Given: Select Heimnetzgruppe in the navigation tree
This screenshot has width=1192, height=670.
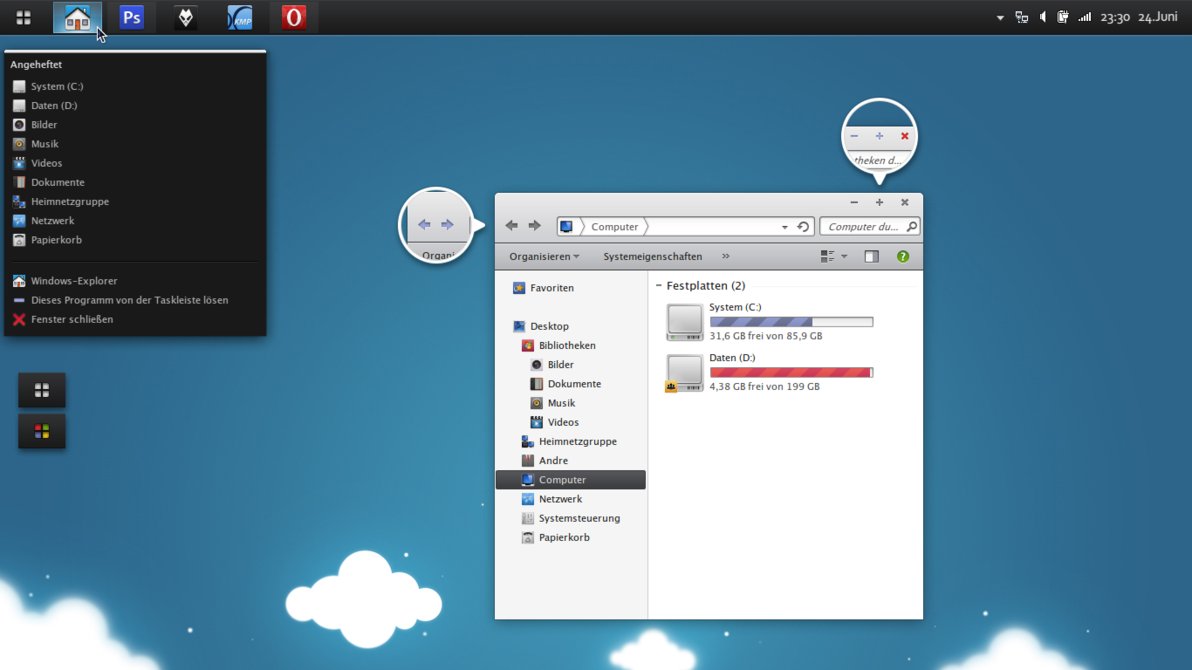Looking at the screenshot, I should click(577, 441).
